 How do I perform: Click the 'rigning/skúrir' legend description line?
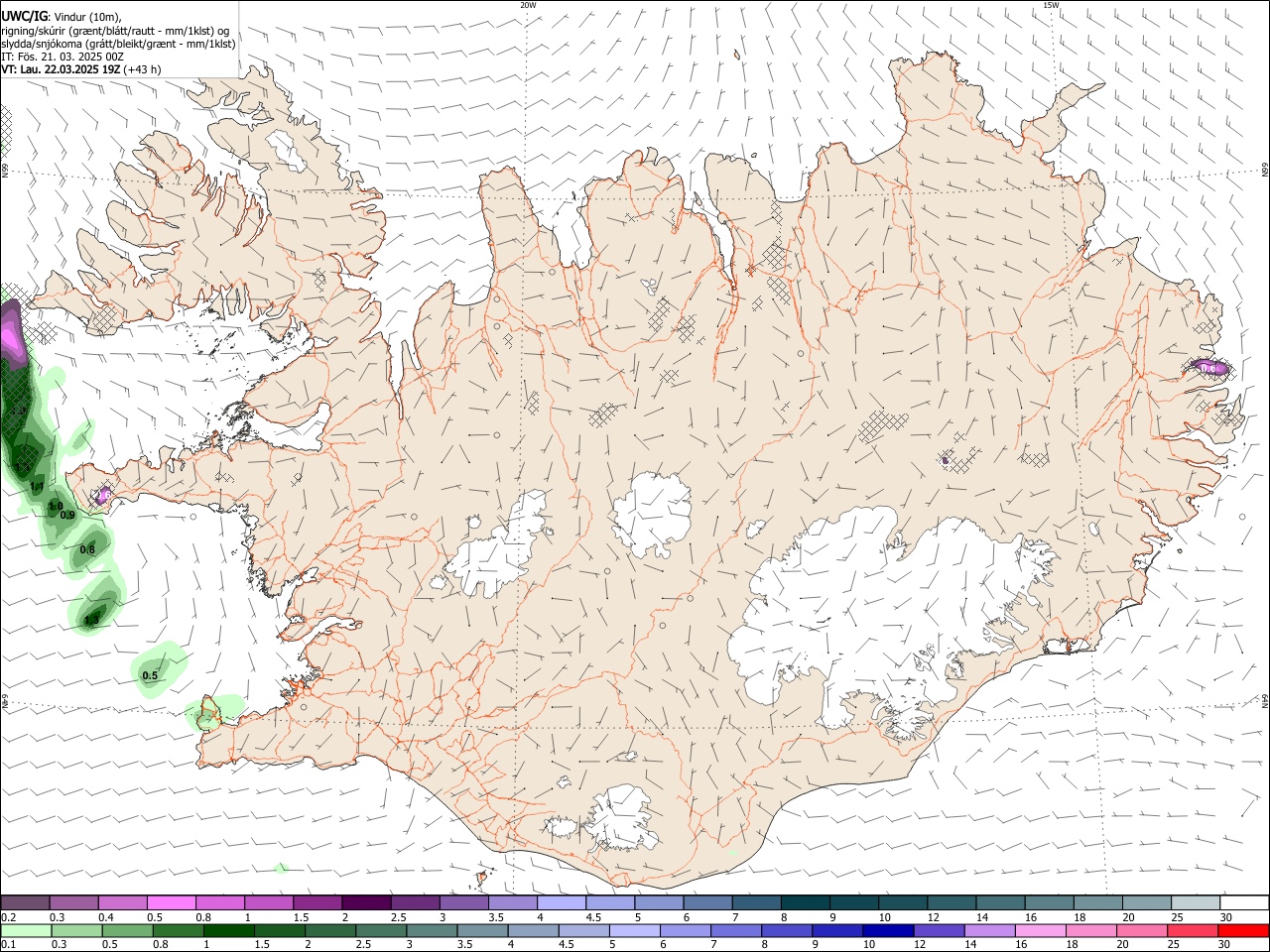[115, 31]
